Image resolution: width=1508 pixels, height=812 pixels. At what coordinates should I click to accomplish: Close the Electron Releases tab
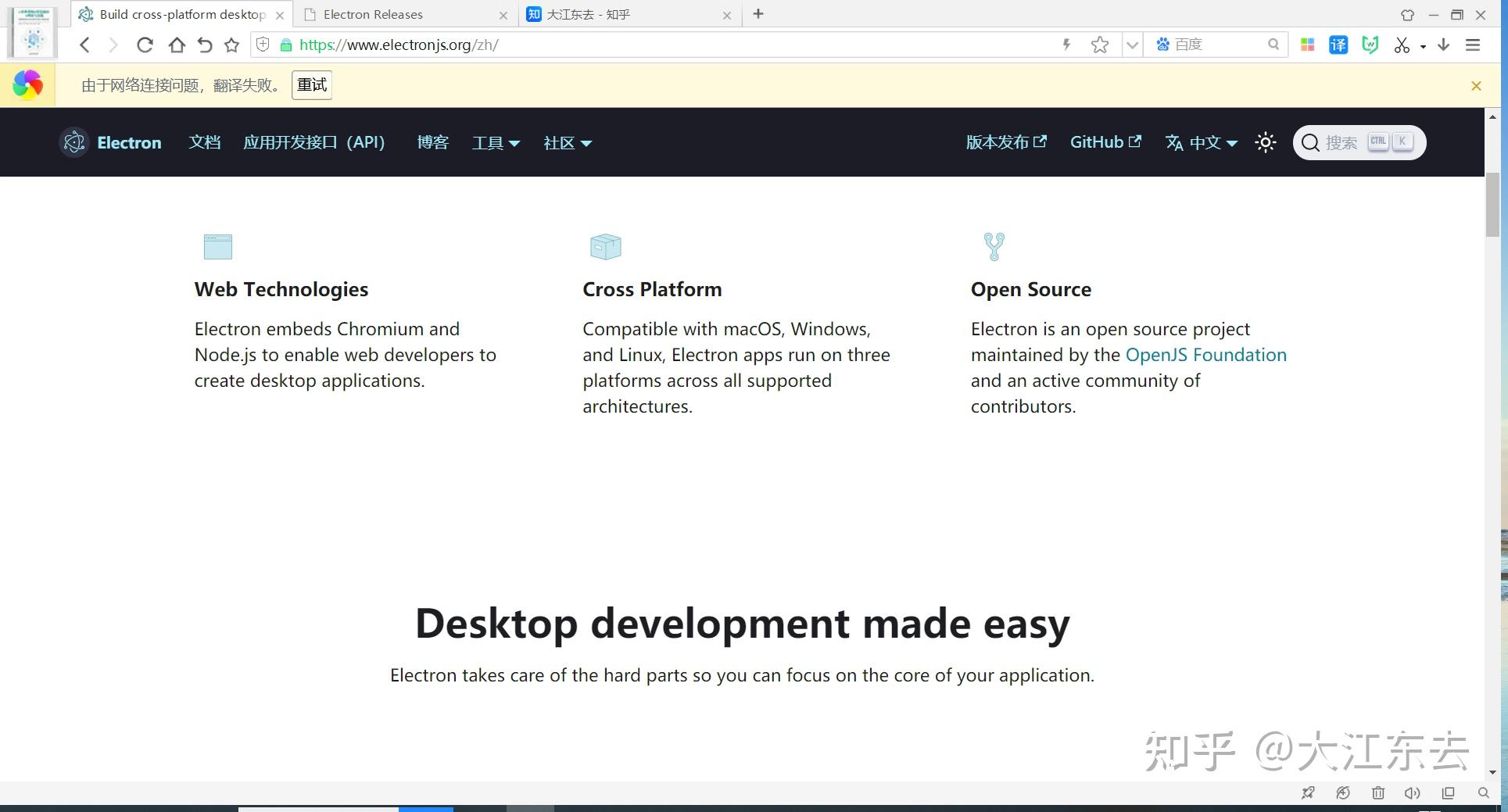pos(503,15)
